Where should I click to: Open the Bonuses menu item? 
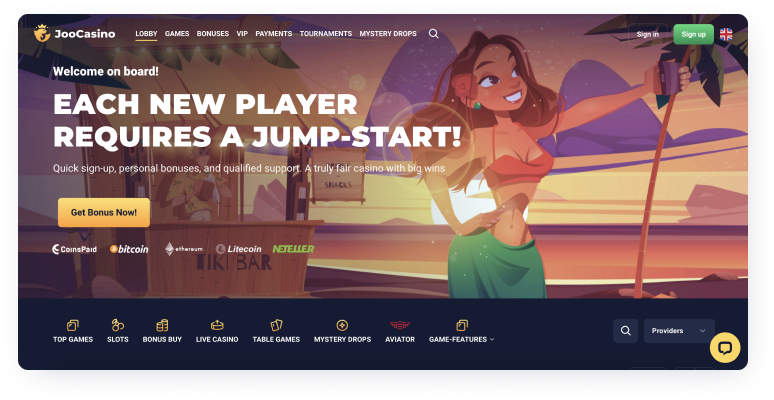(213, 34)
